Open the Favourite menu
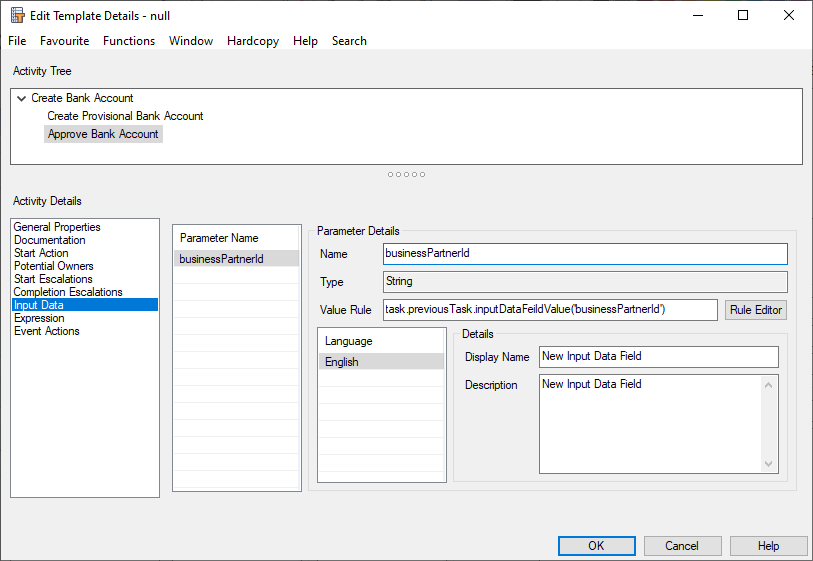This screenshot has width=813, height=561. (x=64, y=41)
